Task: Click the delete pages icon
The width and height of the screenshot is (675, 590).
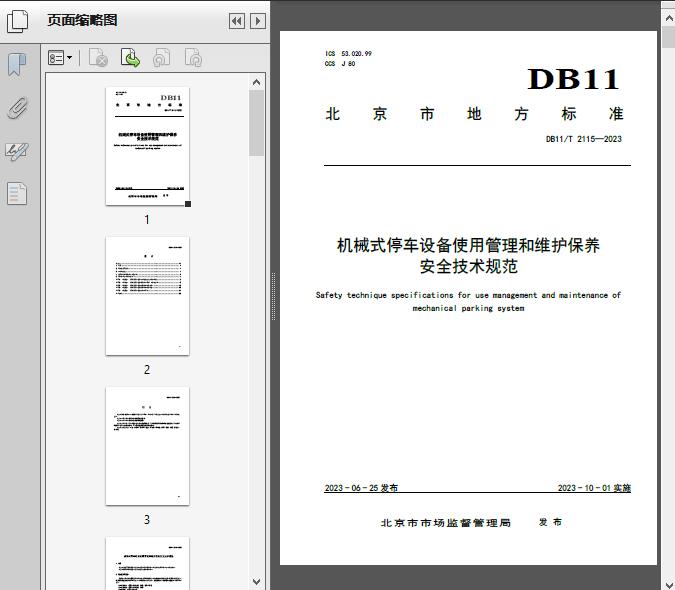Action: pos(98,58)
